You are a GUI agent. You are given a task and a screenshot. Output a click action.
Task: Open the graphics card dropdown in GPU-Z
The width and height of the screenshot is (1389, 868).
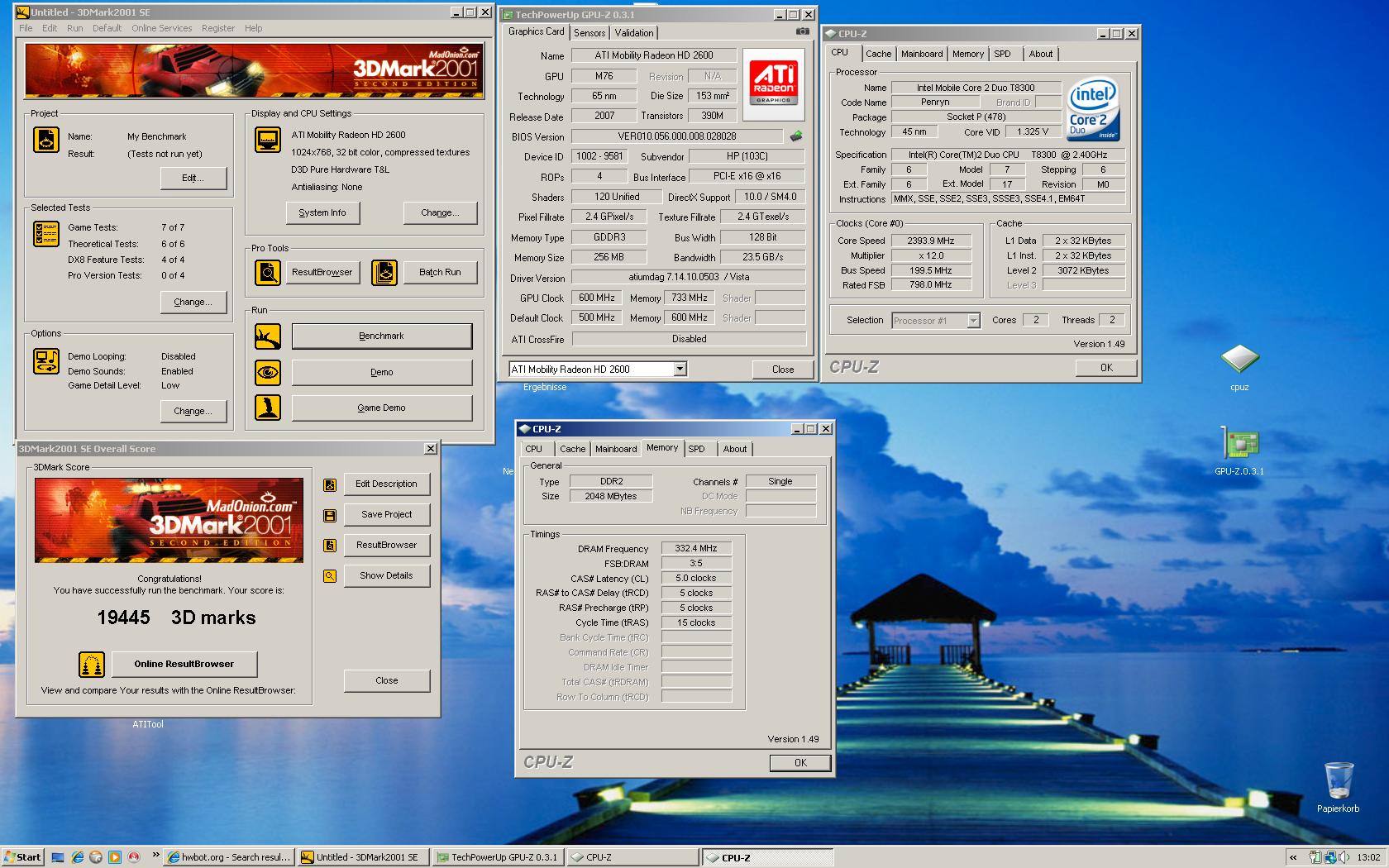pos(680,370)
